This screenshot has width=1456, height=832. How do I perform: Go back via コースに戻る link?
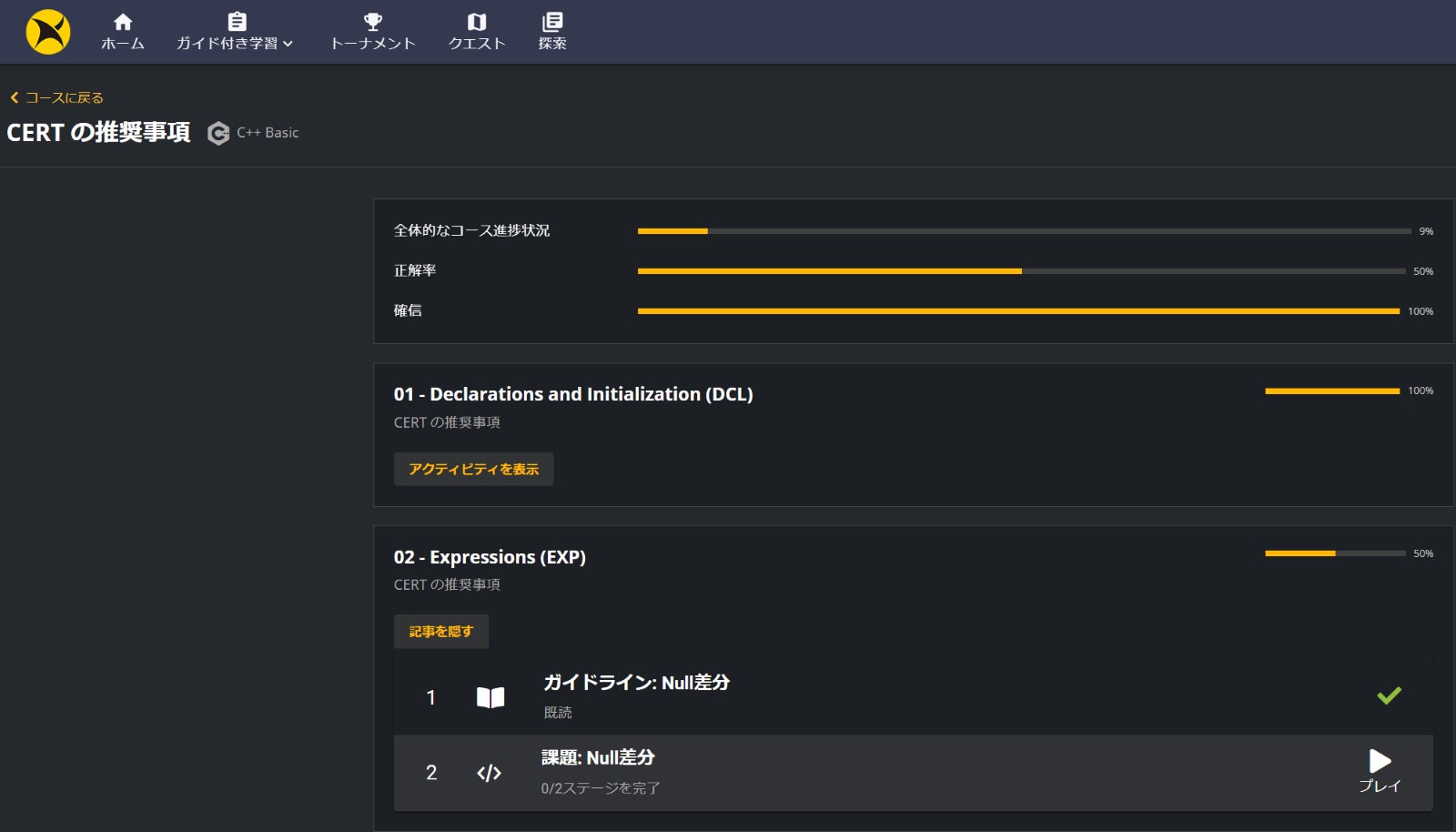pos(56,97)
